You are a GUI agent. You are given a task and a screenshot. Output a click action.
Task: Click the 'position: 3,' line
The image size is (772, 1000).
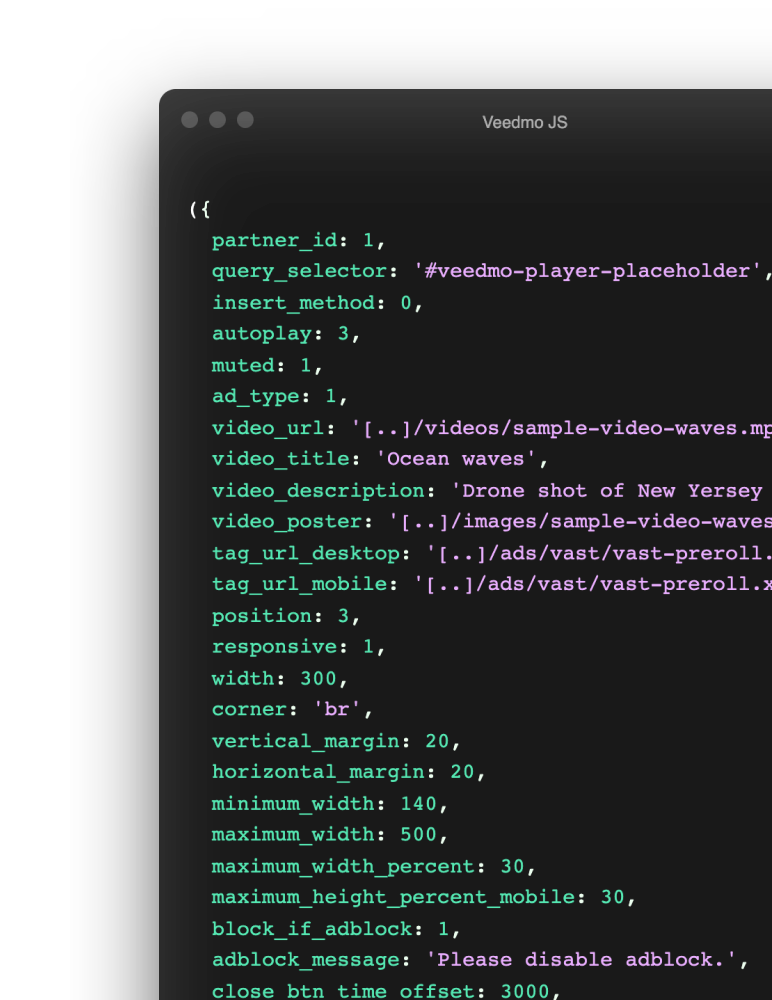(x=286, y=616)
